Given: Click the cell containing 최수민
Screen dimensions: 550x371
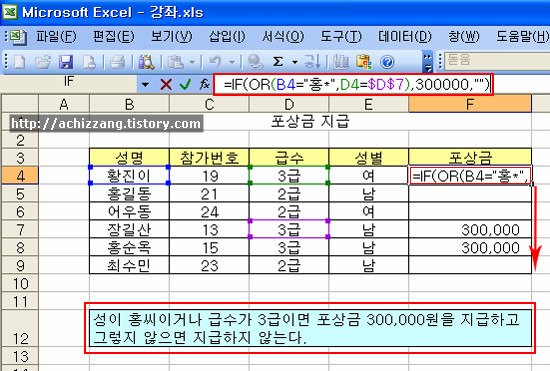Looking at the screenshot, I should (x=129, y=265).
